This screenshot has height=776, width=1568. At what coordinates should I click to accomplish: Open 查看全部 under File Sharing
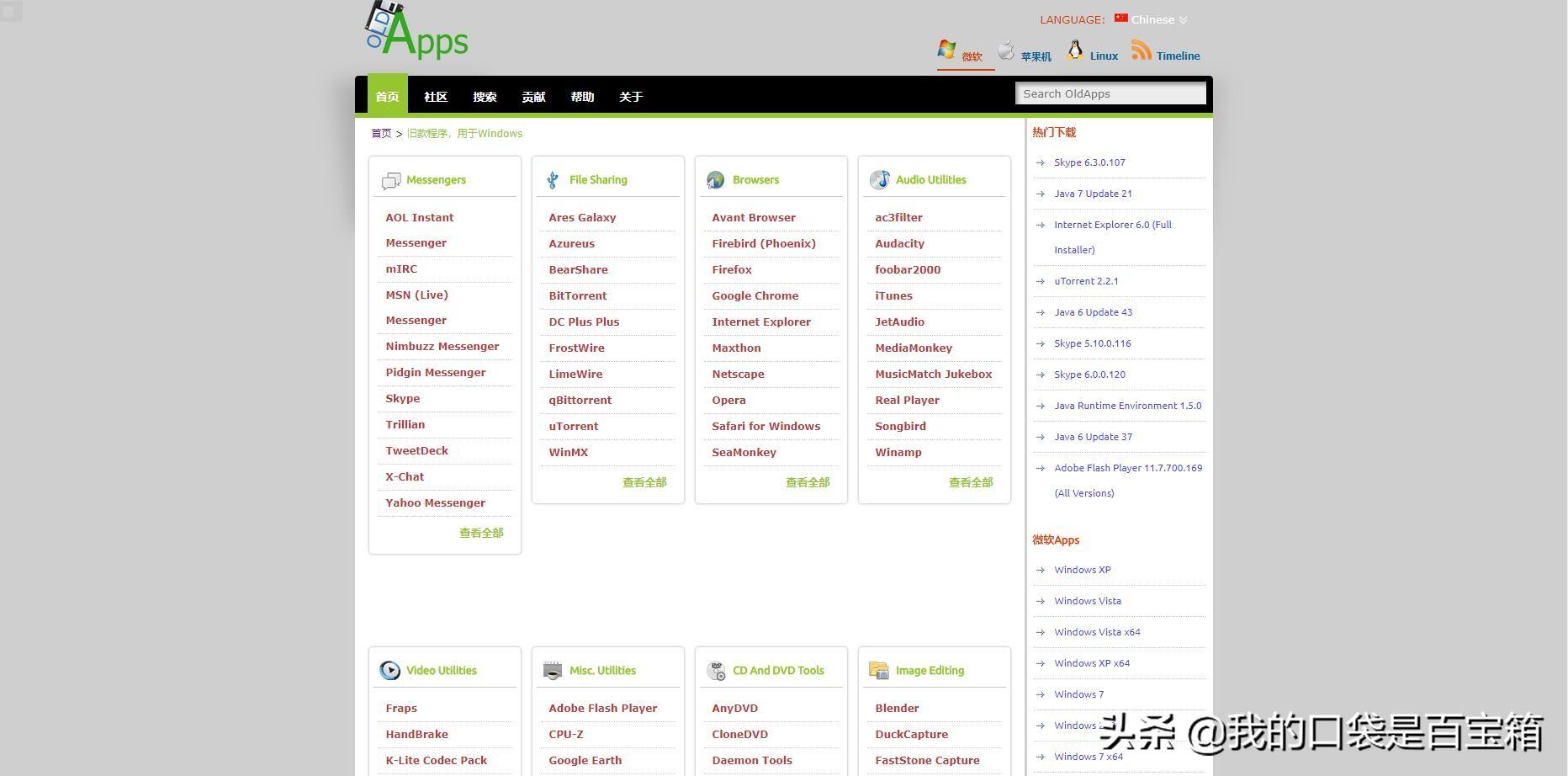644,482
